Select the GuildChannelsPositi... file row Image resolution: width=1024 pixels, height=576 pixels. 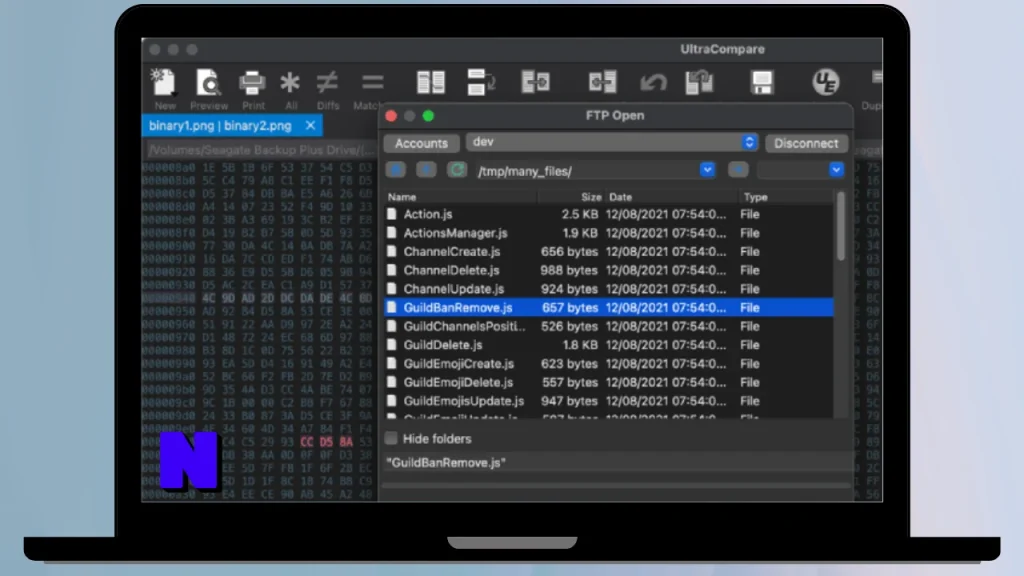[x=609, y=327]
